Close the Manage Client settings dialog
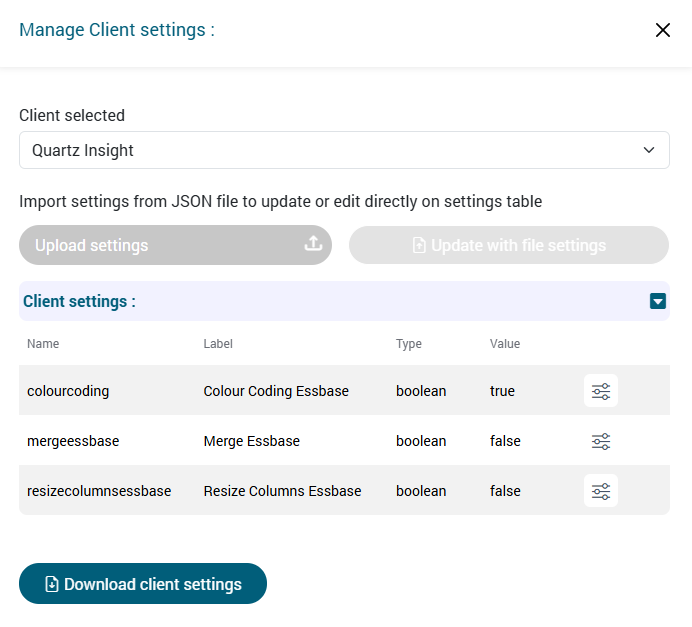Screen dimensions: 692x627 tap(662, 30)
